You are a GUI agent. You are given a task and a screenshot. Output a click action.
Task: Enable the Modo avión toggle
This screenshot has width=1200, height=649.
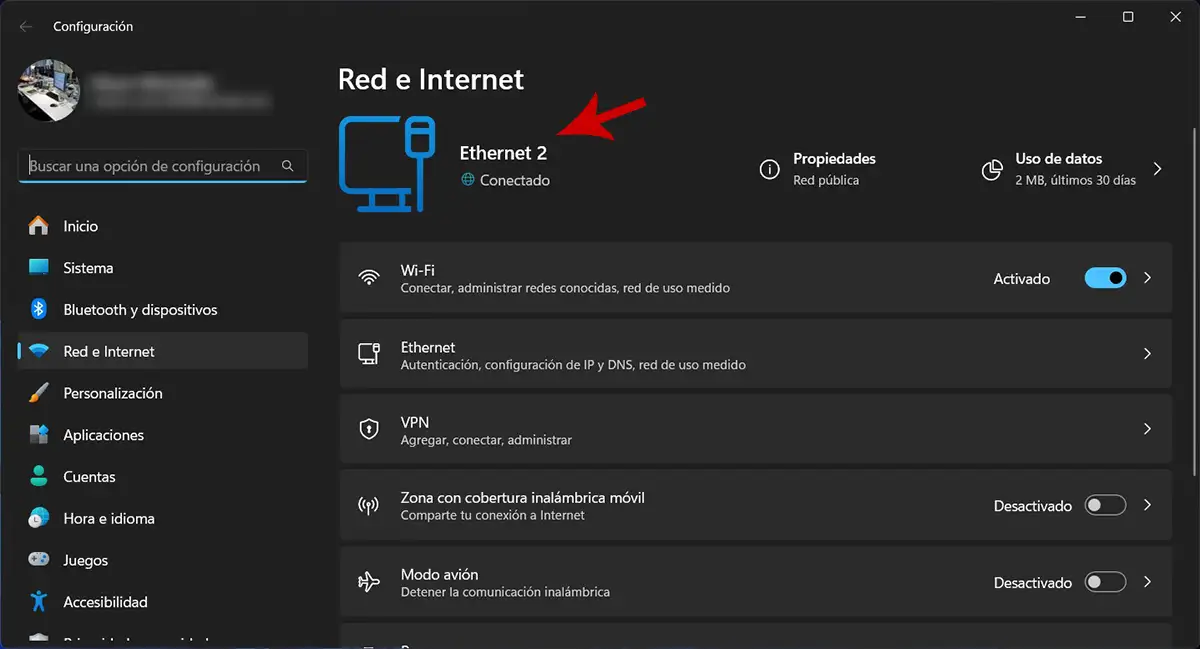click(x=1105, y=582)
